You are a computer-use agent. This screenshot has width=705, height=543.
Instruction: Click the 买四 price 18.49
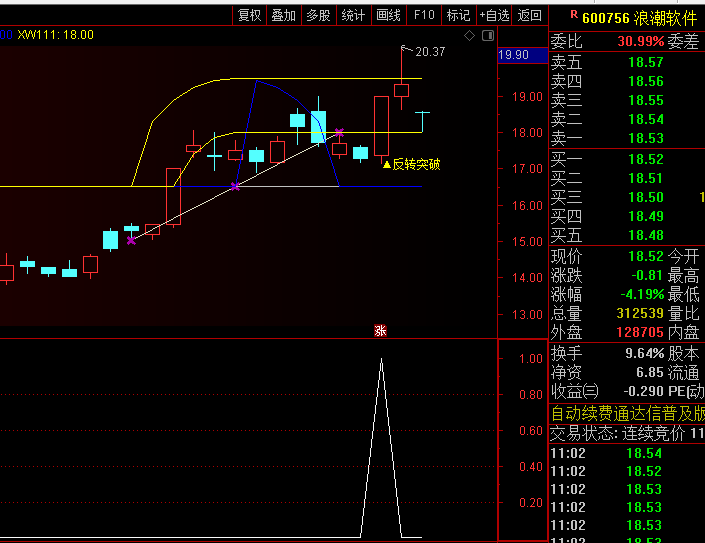coord(646,216)
